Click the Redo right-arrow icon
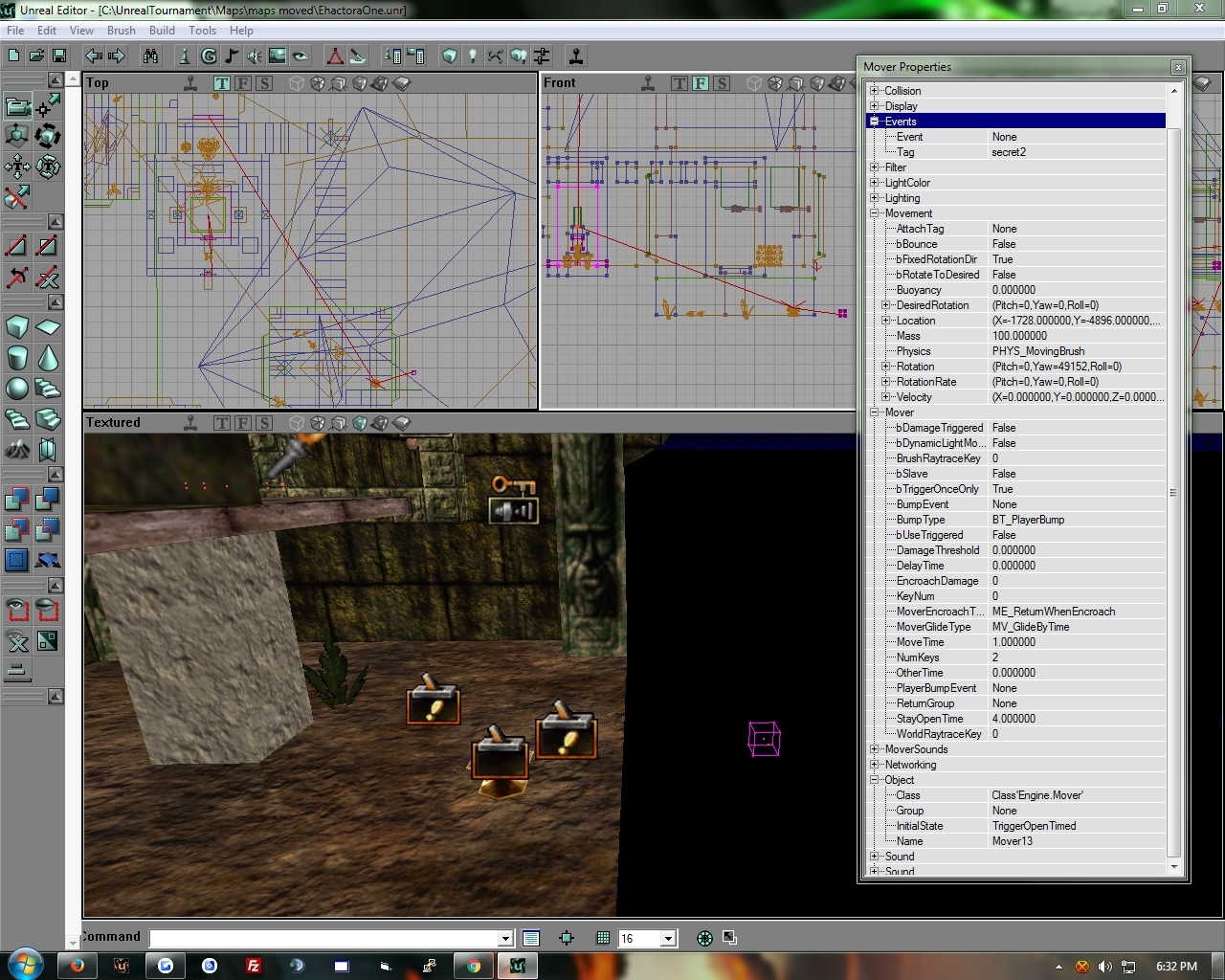The image size is (1225, 980). point(117,56)
